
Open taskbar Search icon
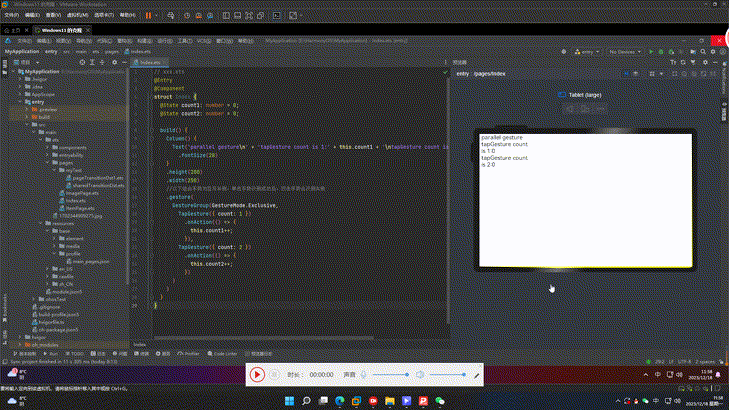click(x=306, y=401)
